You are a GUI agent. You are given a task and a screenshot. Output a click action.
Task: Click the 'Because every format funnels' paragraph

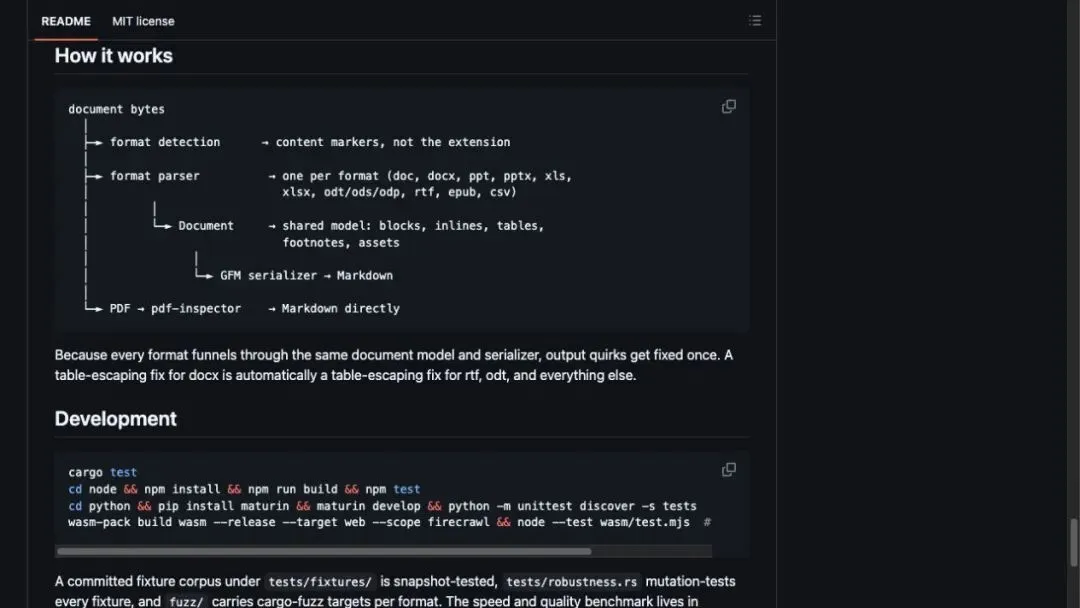click(394, 365)
